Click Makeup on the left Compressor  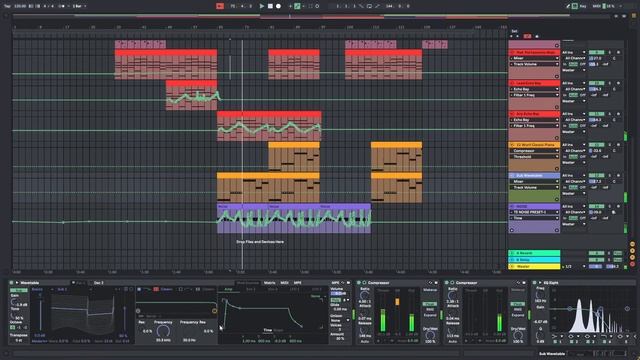[430, 290]
